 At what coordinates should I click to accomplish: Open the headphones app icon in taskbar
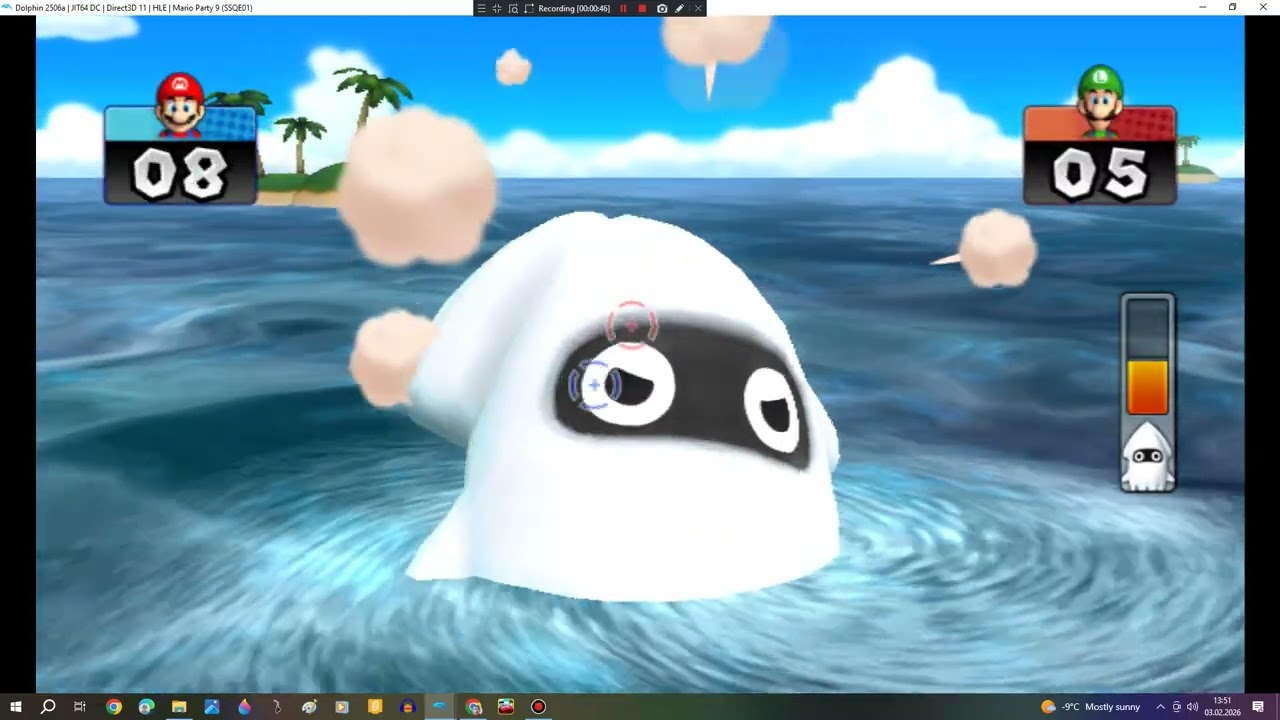407,707
